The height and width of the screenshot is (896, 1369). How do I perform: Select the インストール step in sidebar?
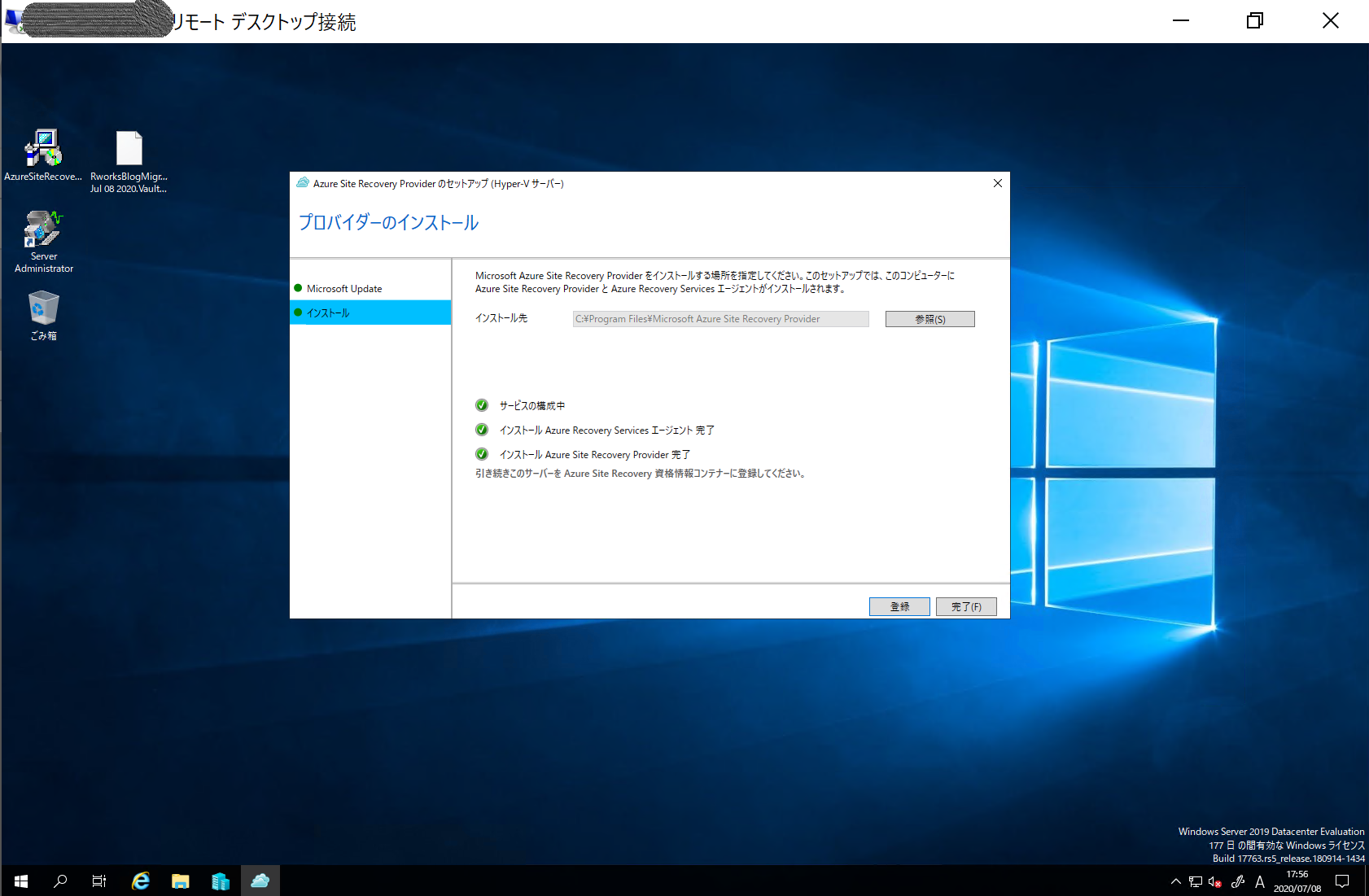tap(370, 313)
